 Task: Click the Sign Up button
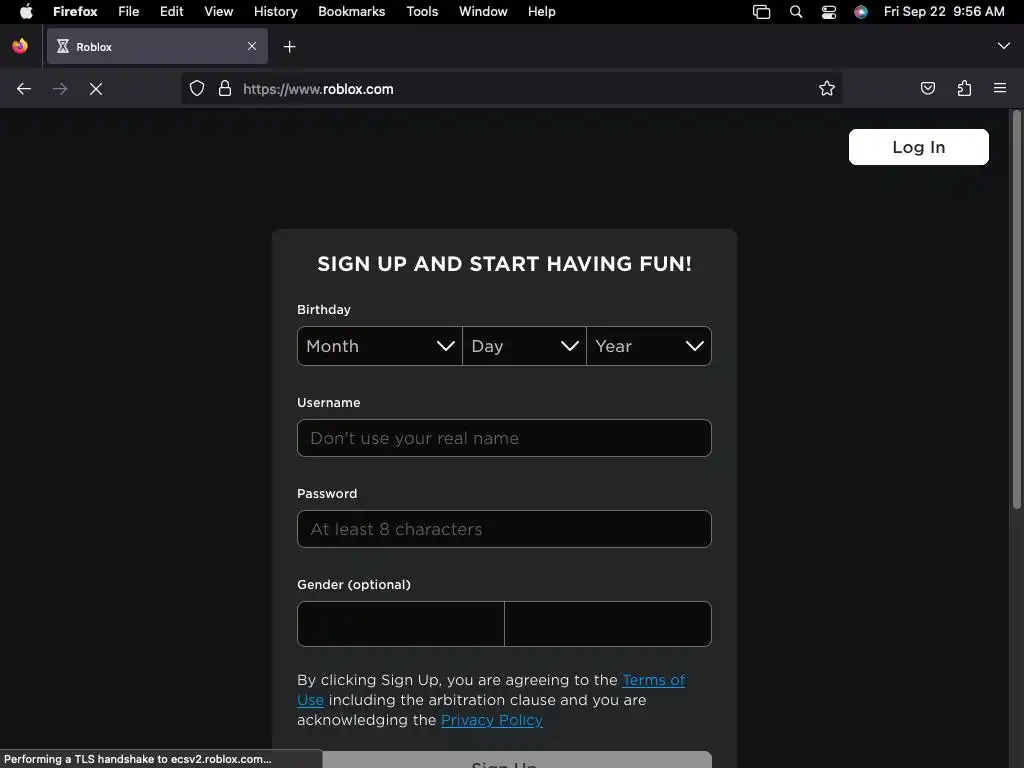(504, 760)
